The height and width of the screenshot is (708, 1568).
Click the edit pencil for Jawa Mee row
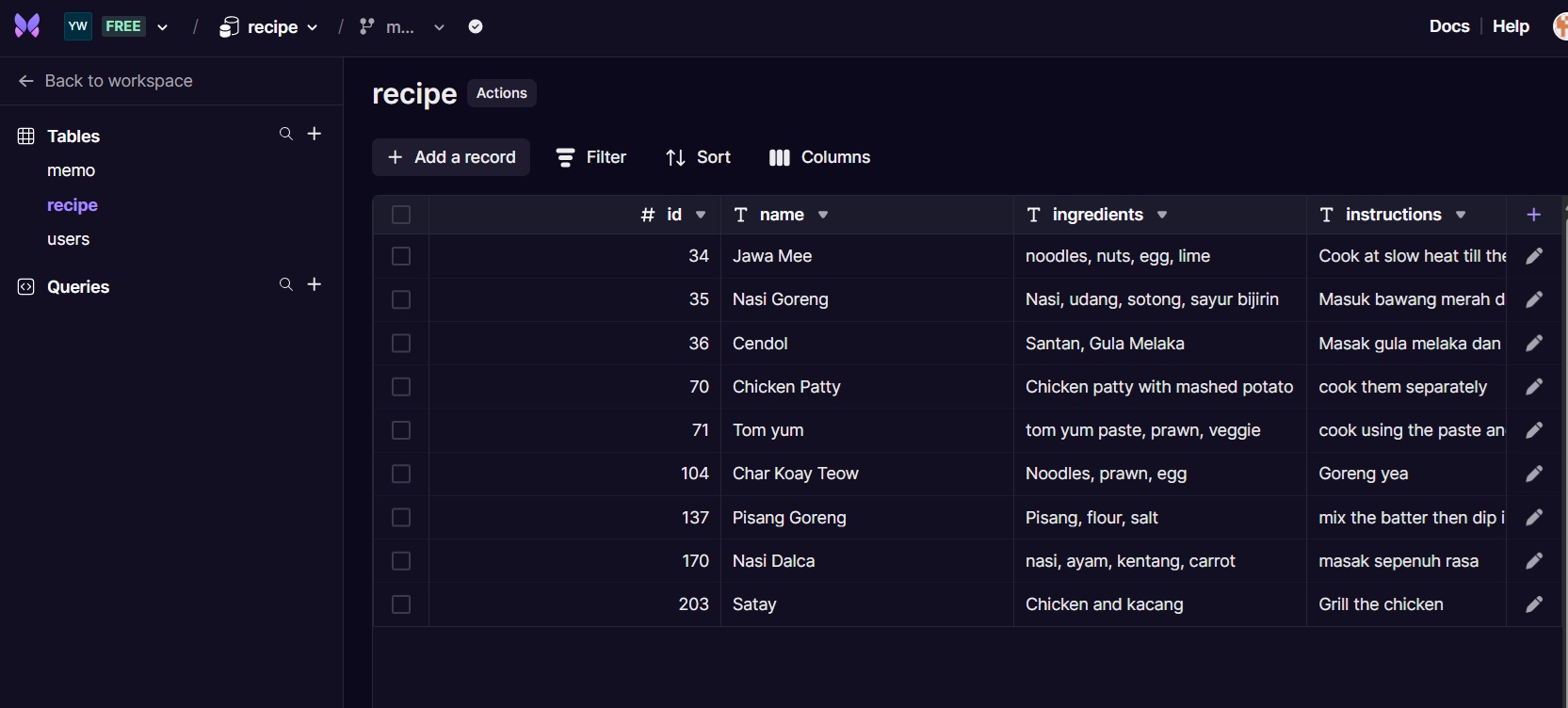point(1533,256)
